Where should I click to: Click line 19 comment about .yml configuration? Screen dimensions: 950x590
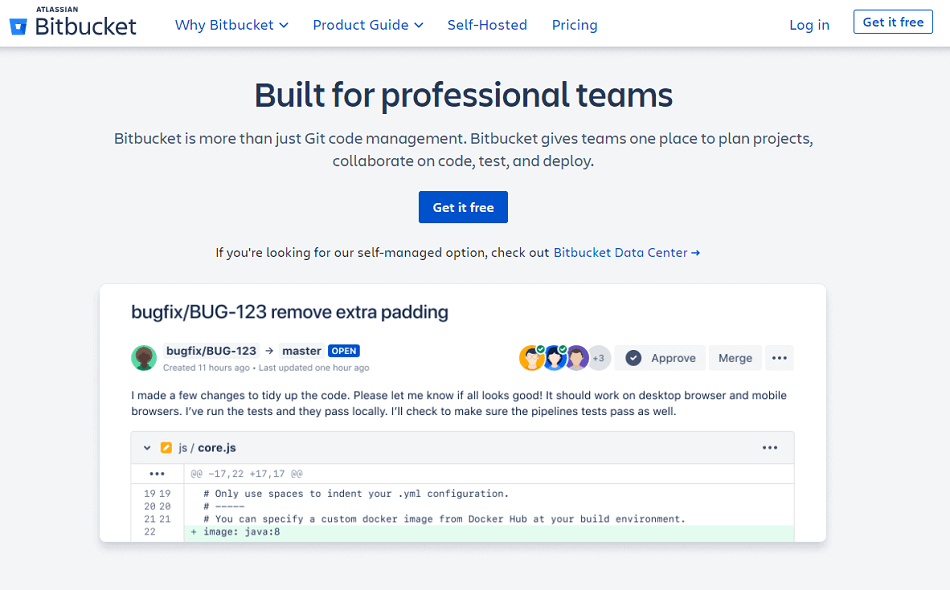click(356, 494)
